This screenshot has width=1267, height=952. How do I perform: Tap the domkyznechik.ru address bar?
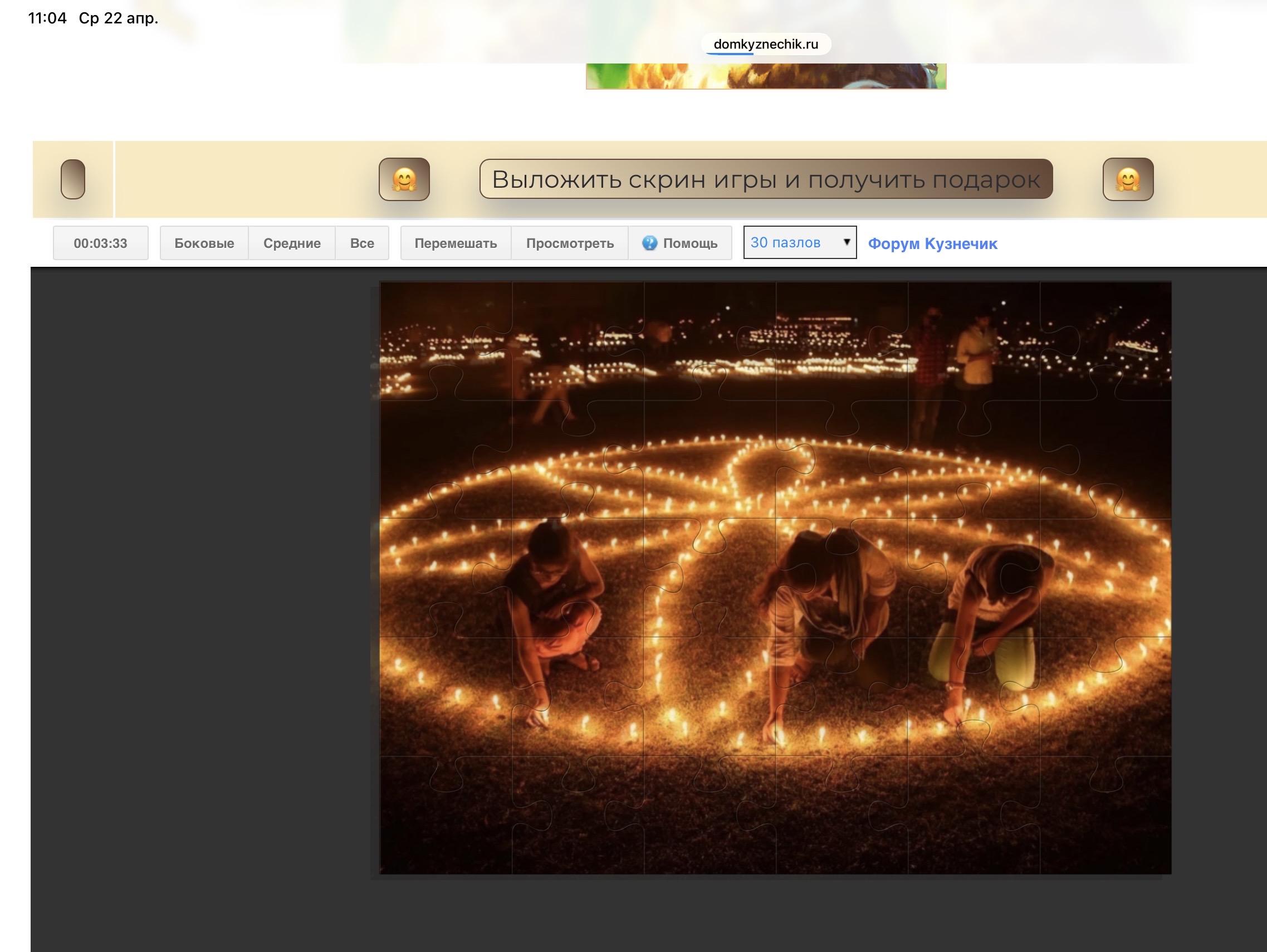pos(765,44)
